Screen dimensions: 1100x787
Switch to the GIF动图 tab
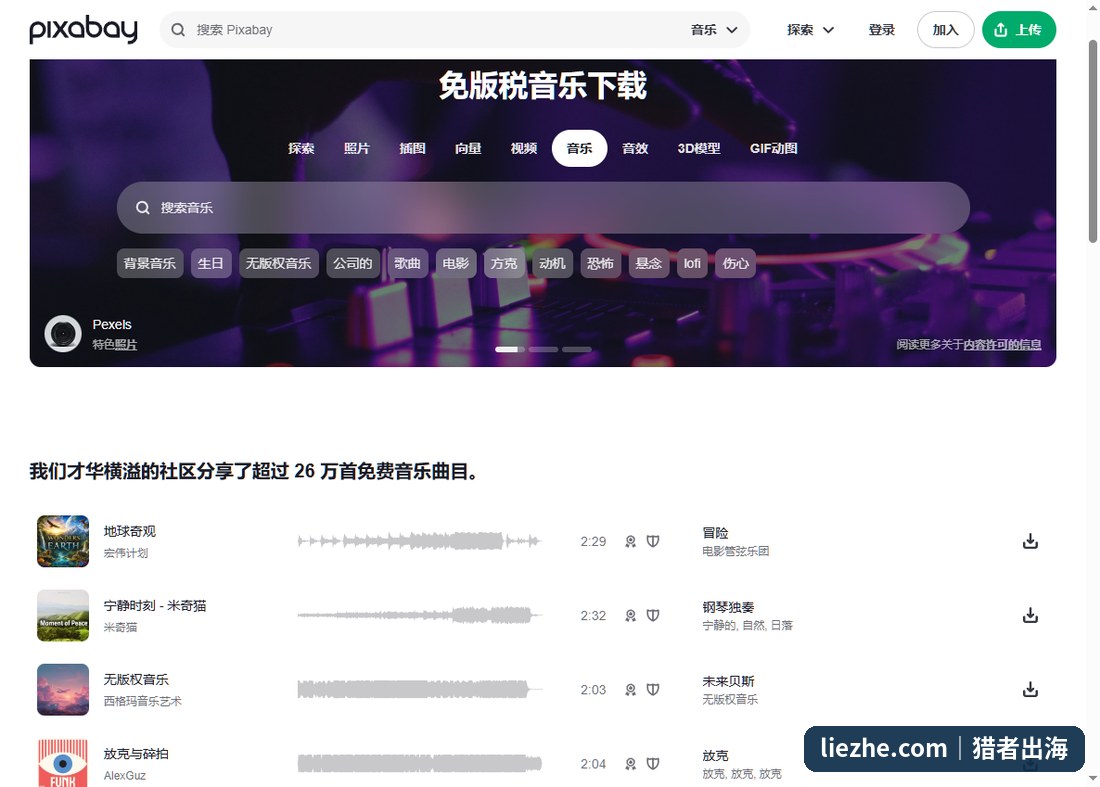[773, 148]
